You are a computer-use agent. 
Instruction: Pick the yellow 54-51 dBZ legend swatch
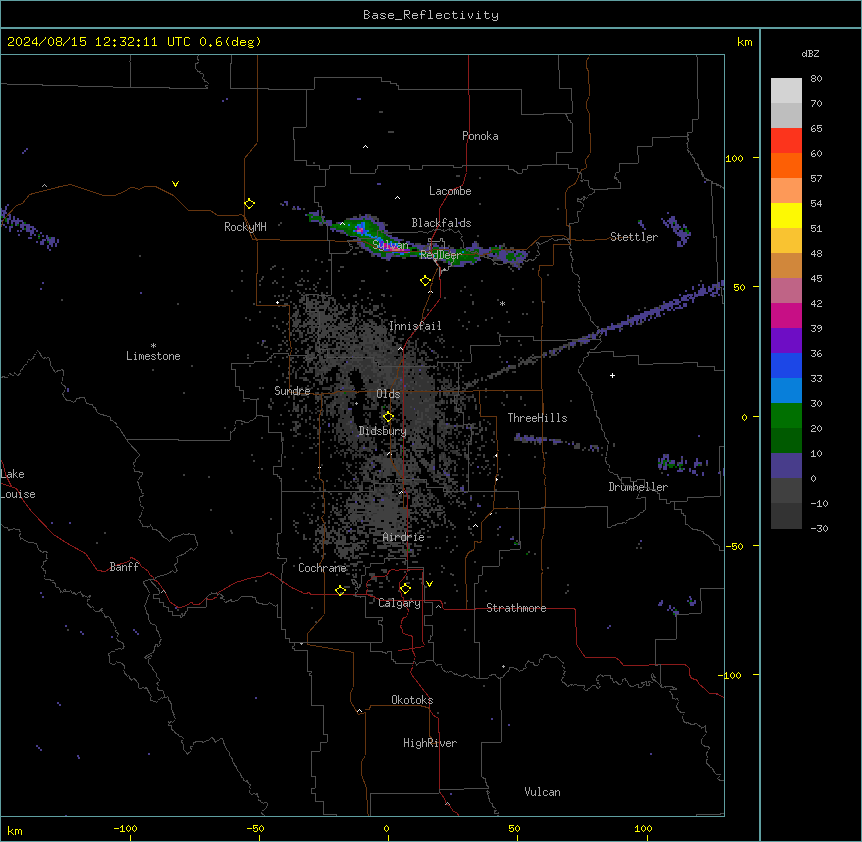786,215
